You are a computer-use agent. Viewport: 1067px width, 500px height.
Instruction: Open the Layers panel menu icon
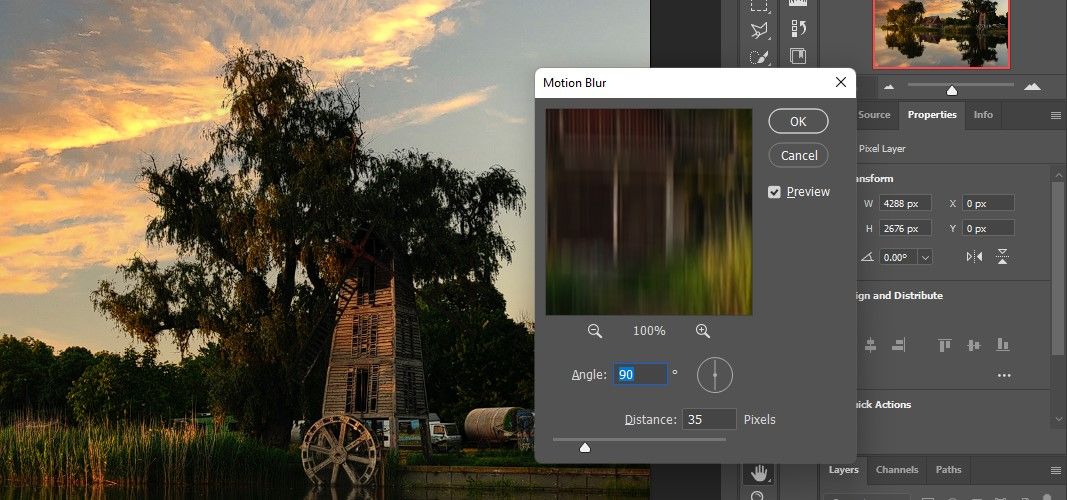coord(1055,470)
